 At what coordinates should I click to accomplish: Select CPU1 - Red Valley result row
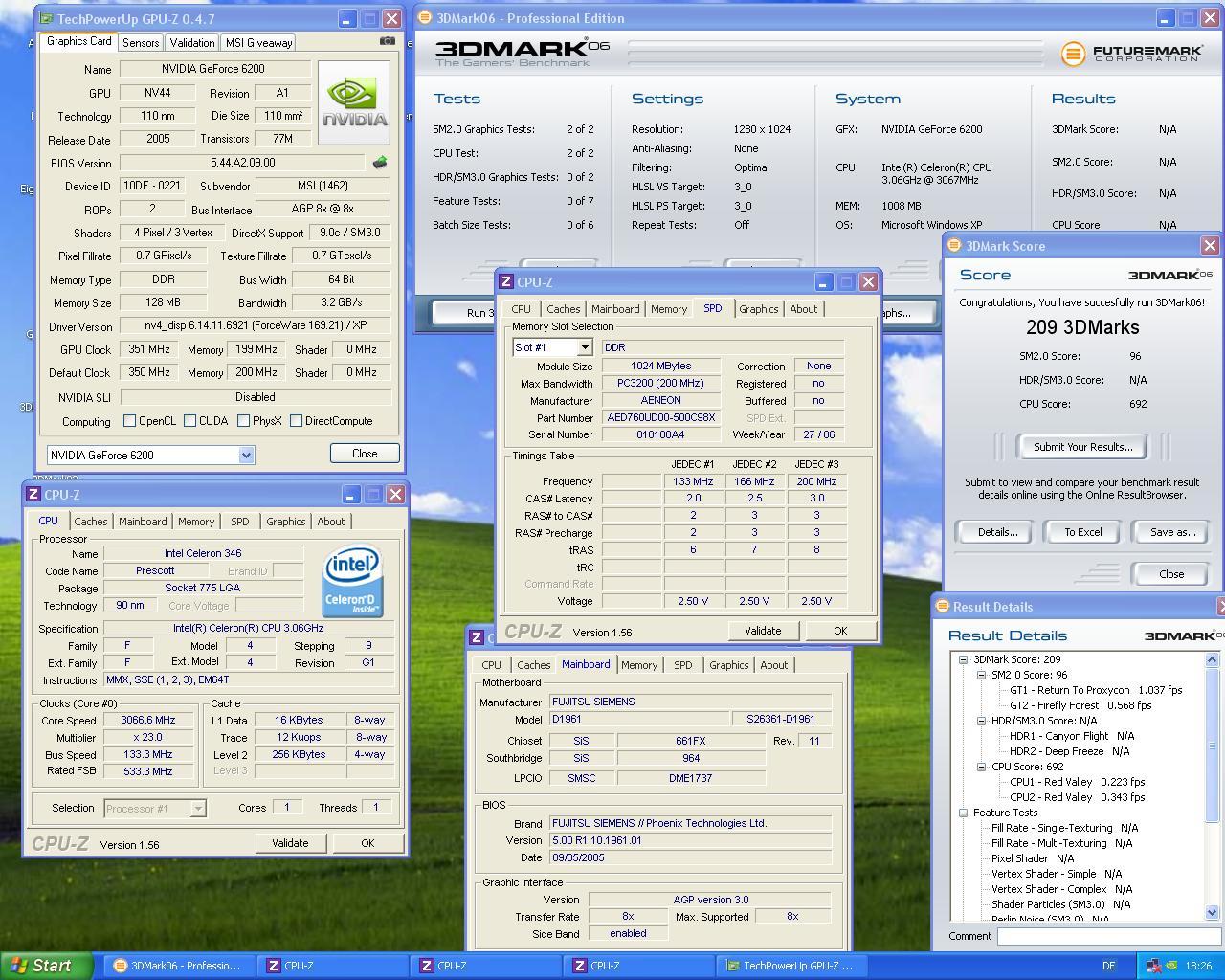tap(1077, 782)
